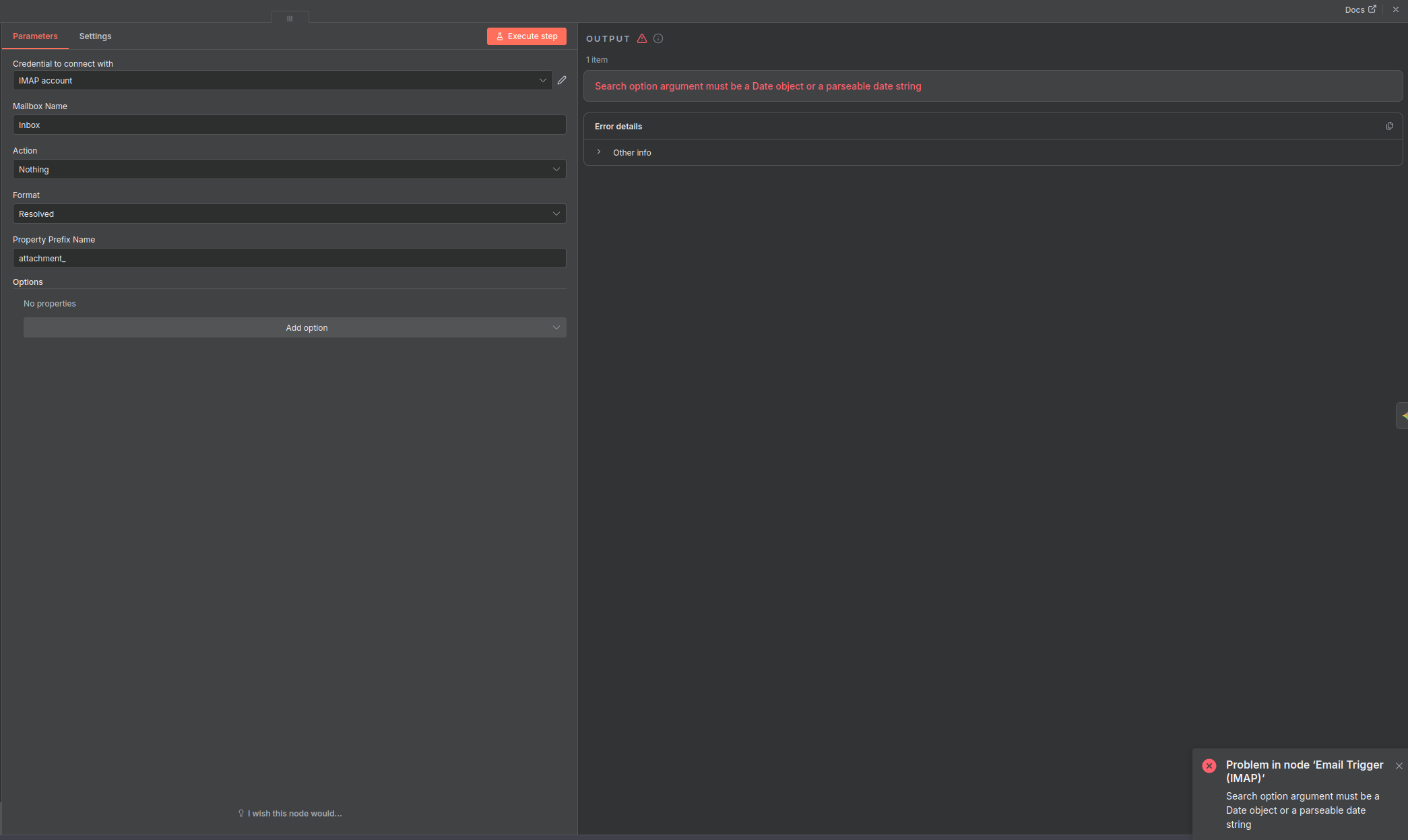Open the Action dropdown showing Nothing
This screenshot has height=840, width=1408.
289,169
